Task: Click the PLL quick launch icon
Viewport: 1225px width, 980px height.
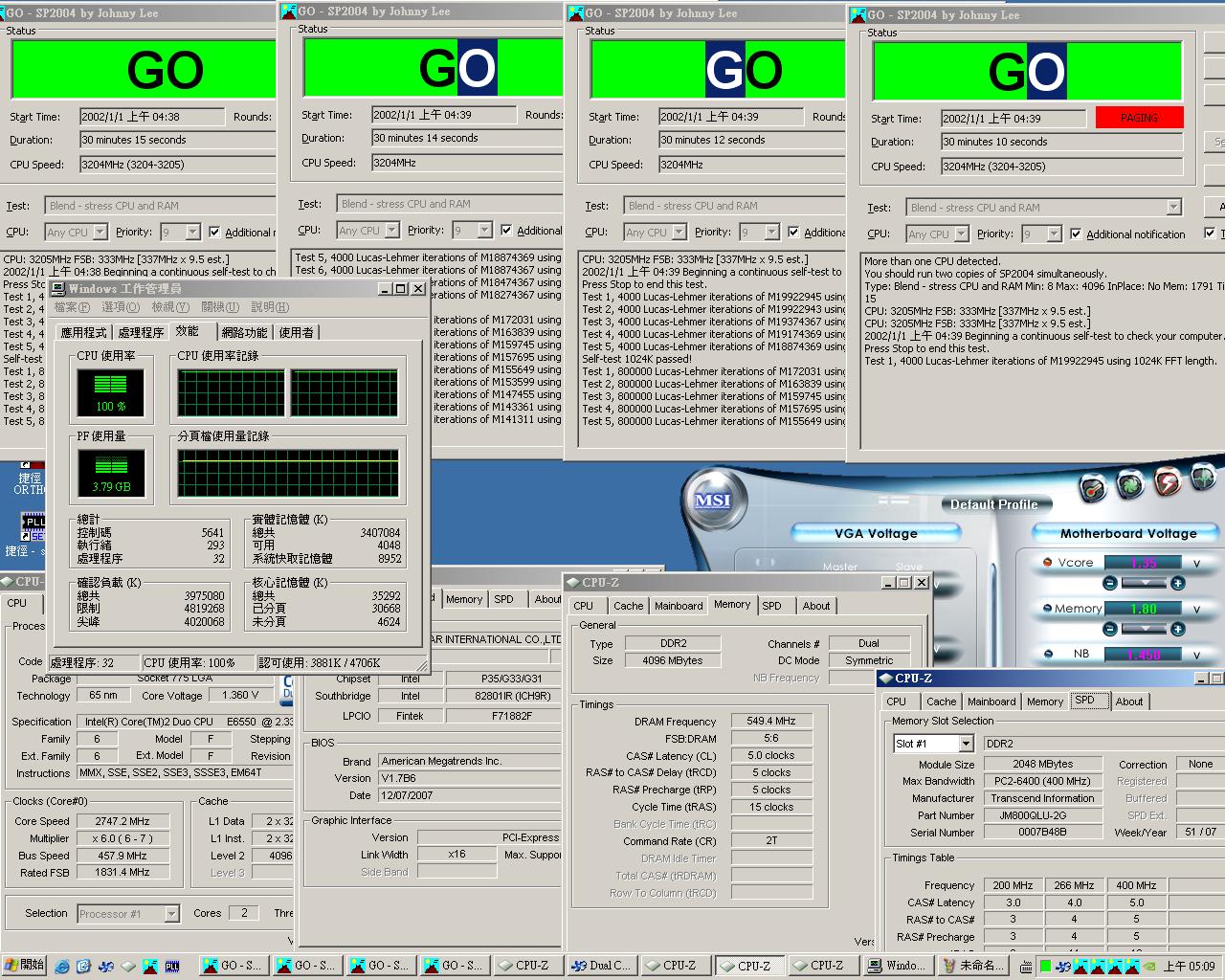Action: 172,966
